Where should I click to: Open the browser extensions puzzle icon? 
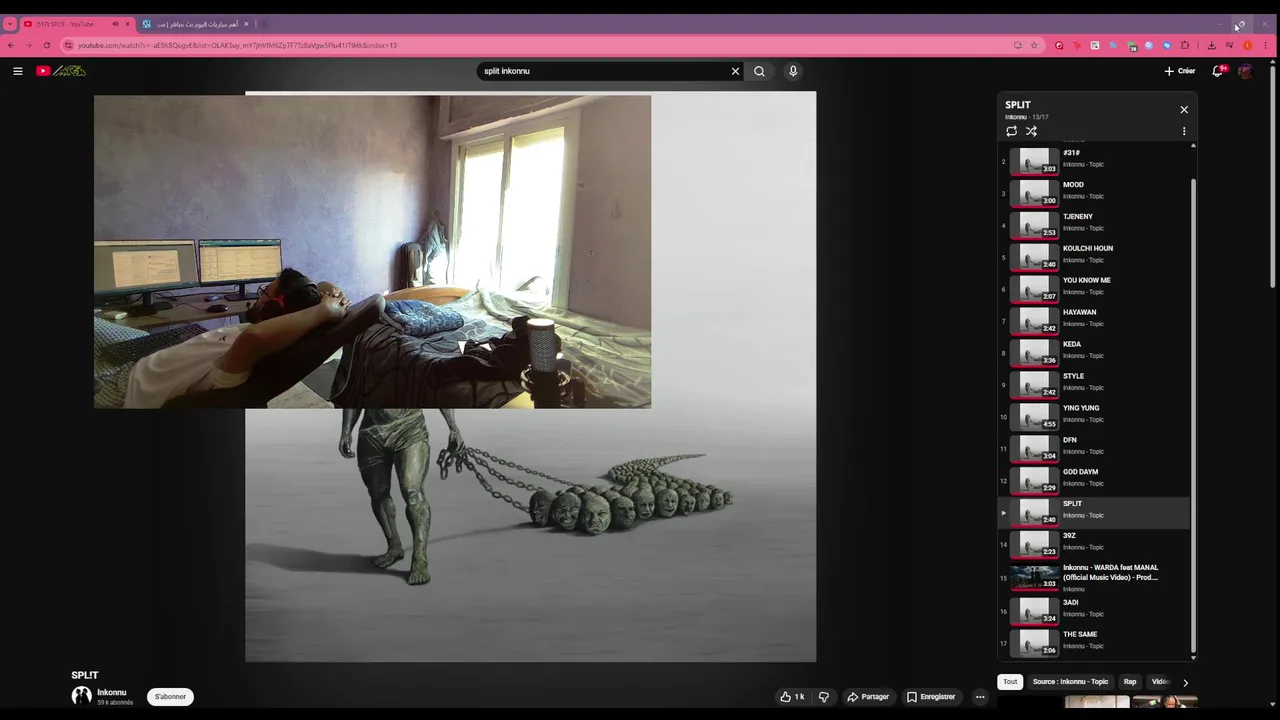tap(1185, 45)
